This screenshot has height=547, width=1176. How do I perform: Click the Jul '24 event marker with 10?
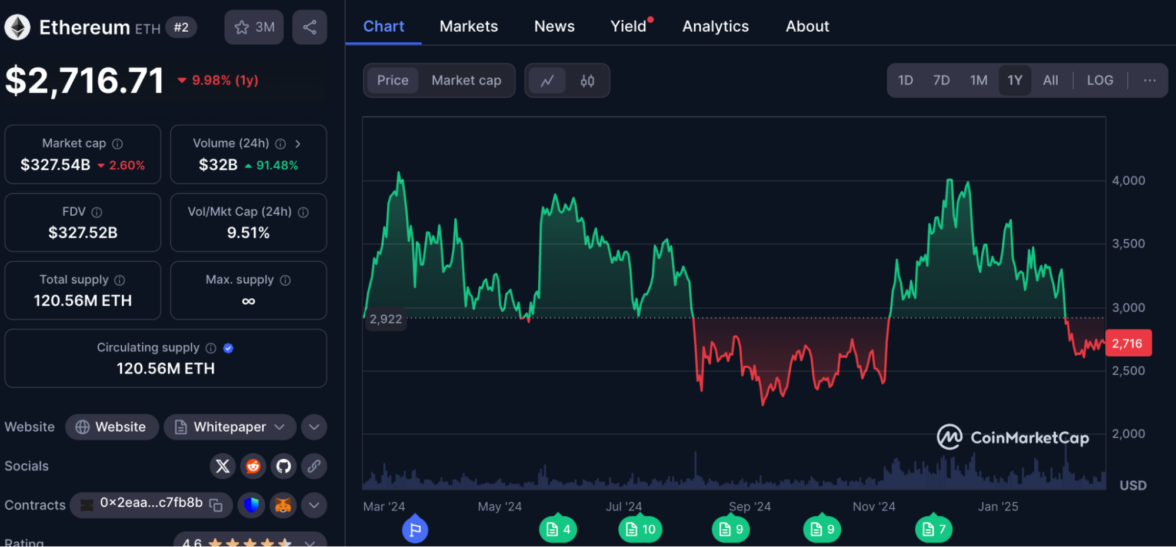(x=640, y=529)
